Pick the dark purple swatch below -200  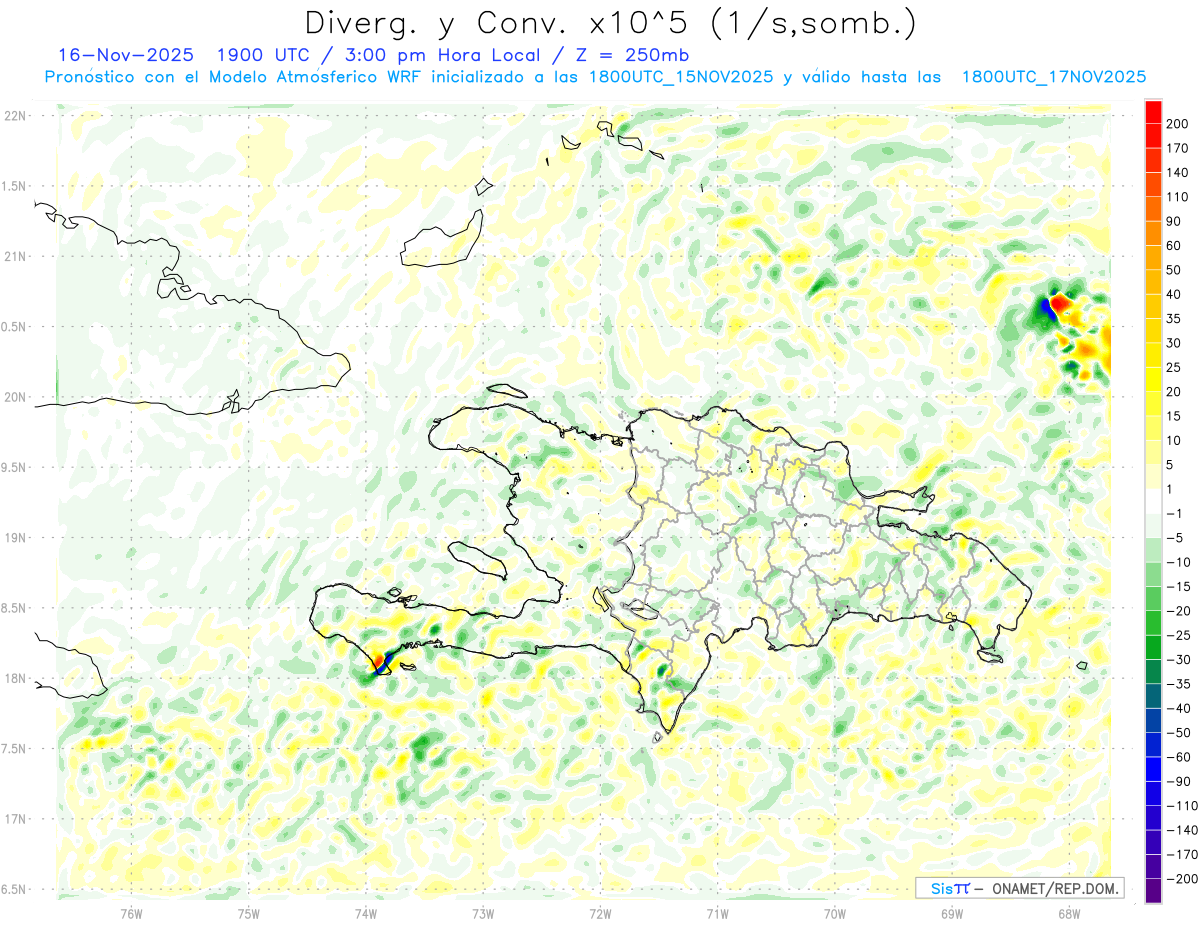(x=1153, y=890)
